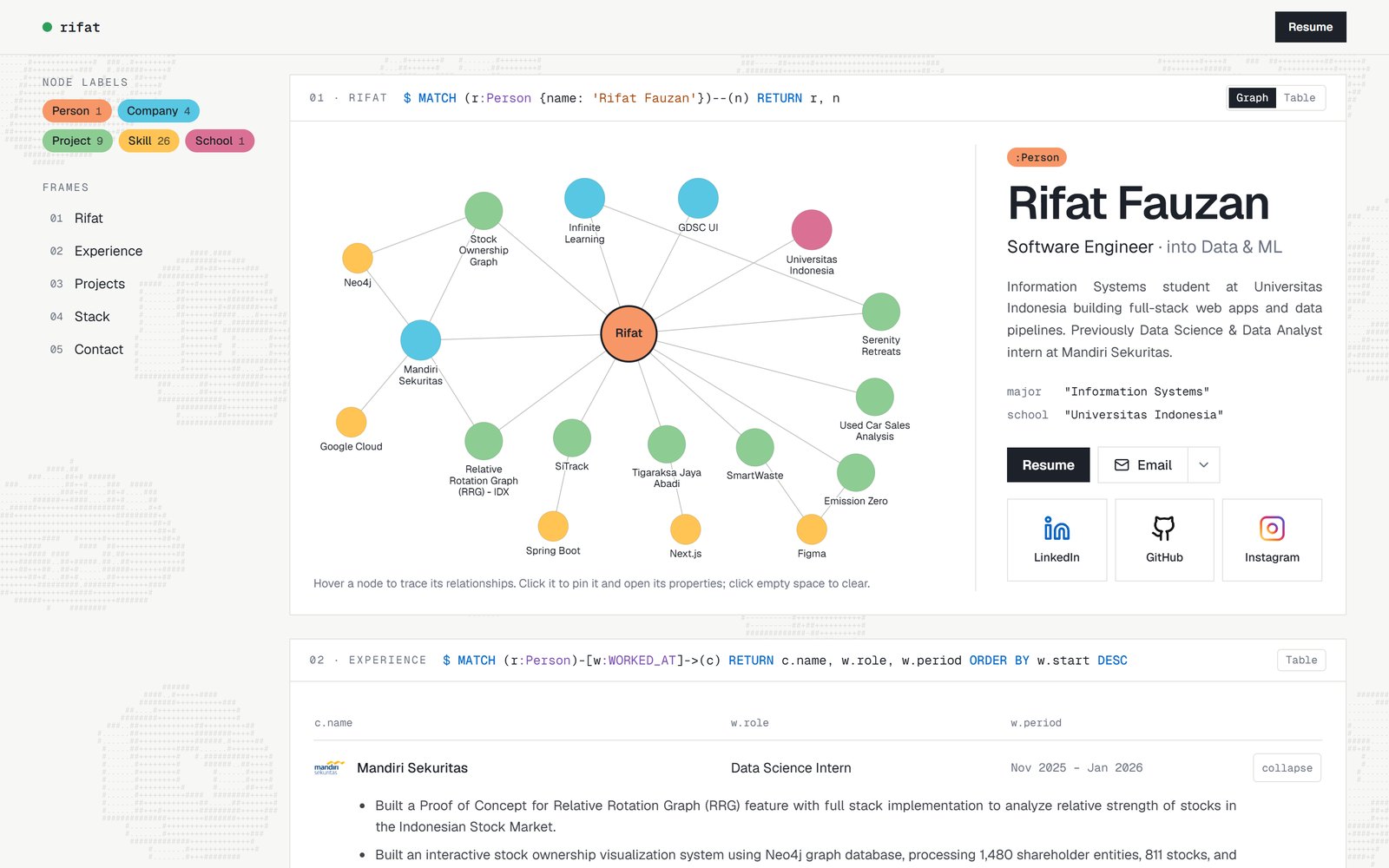Viewport: 1389px width, 868px height.
Task: Click the w.role column header
Action: (x=749, y=723)
